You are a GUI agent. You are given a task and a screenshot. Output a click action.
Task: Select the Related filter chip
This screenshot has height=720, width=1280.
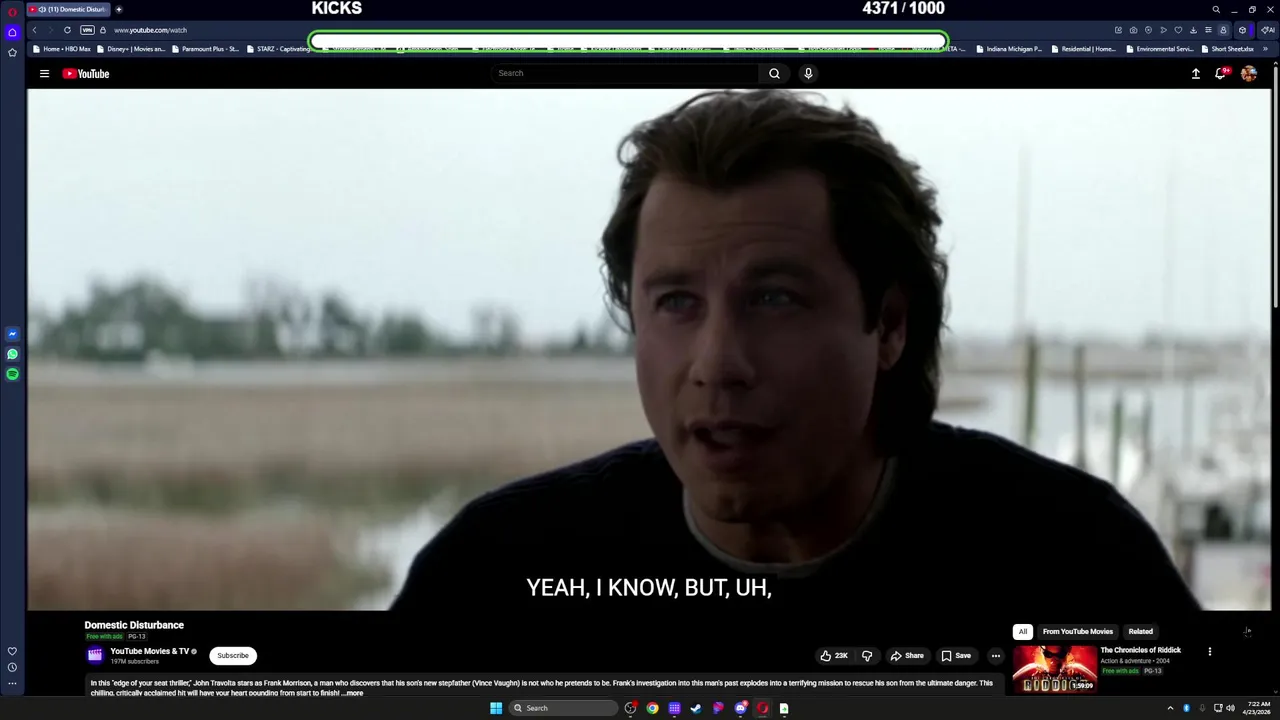point(1140,632)
